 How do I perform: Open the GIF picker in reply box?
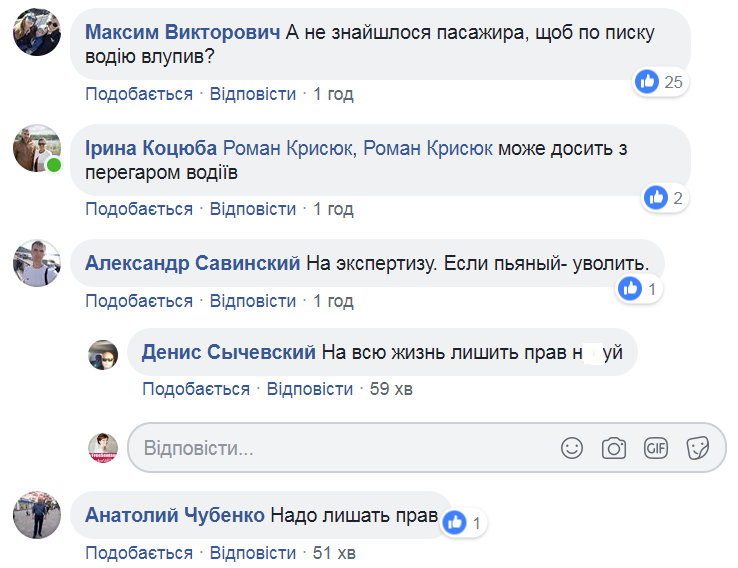pos(656,448)
